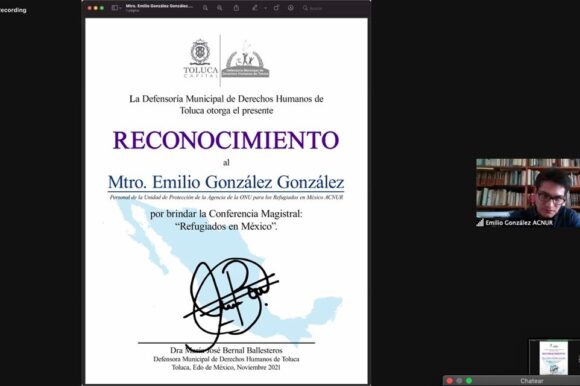Click the Rotate page icon

pos(276,8)
